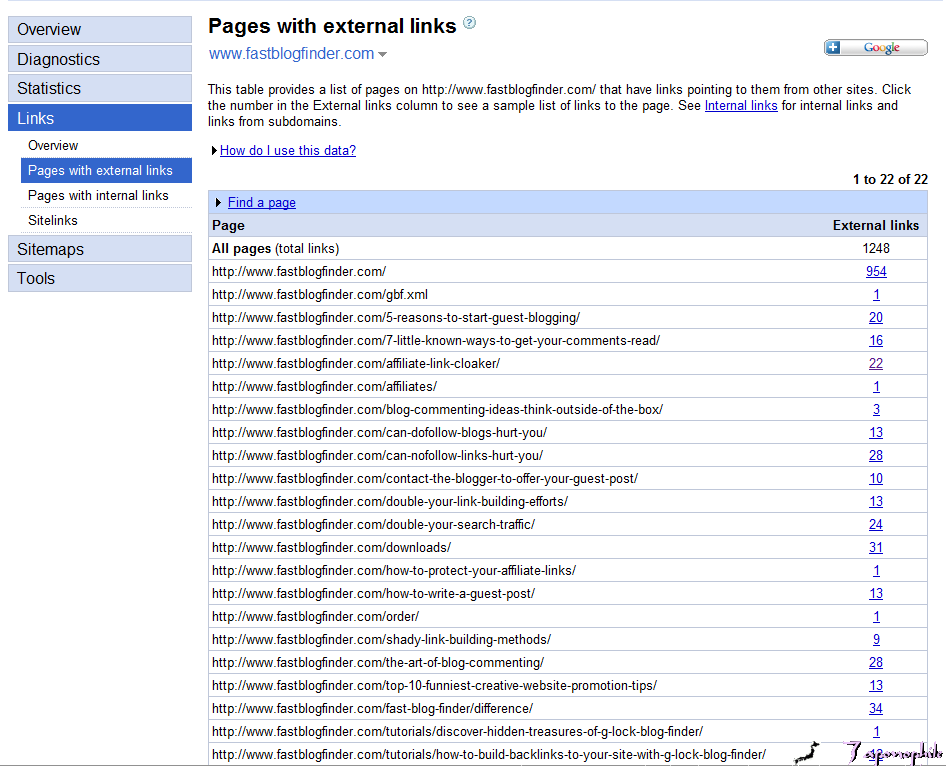Select the 'All pages (total links)' row text

coord(275,248)
